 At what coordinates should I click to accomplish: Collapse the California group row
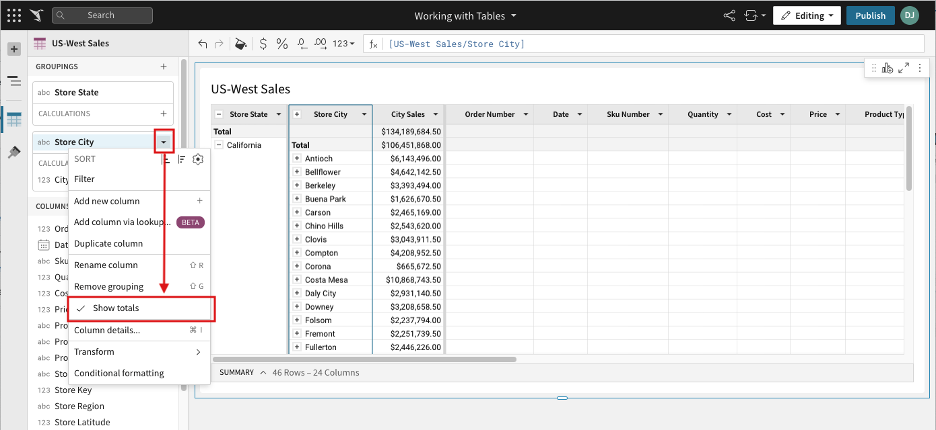pos(219,145)
